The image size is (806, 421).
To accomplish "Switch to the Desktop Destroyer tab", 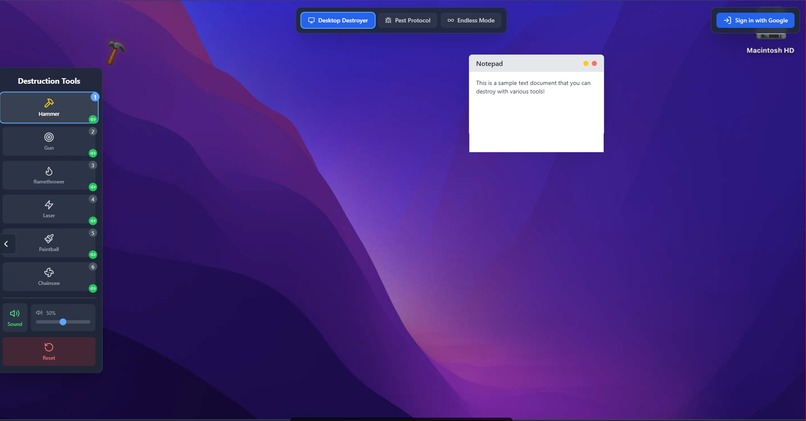I will click(338, 21).
